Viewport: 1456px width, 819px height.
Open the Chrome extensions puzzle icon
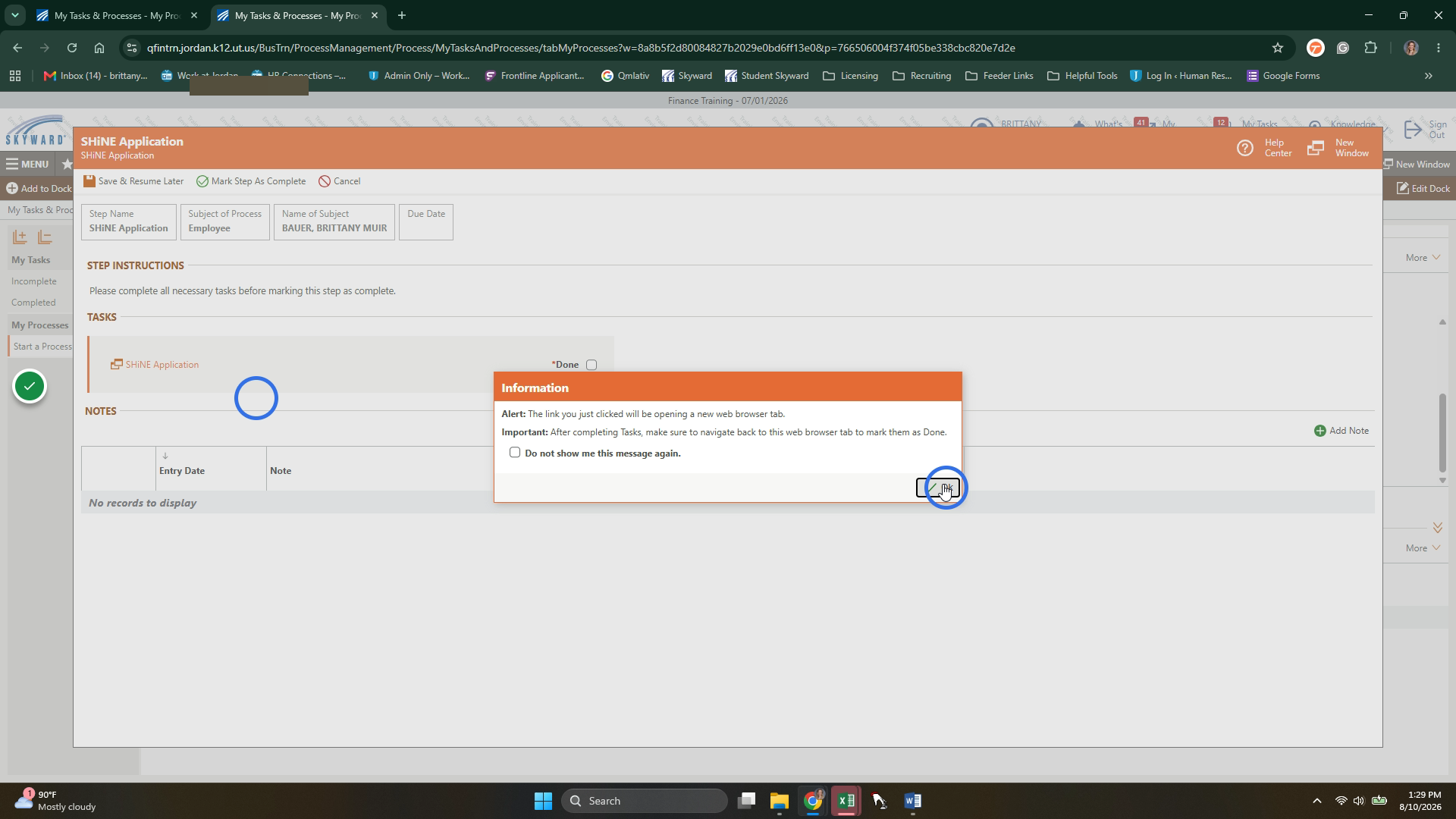coord(1370,48)
